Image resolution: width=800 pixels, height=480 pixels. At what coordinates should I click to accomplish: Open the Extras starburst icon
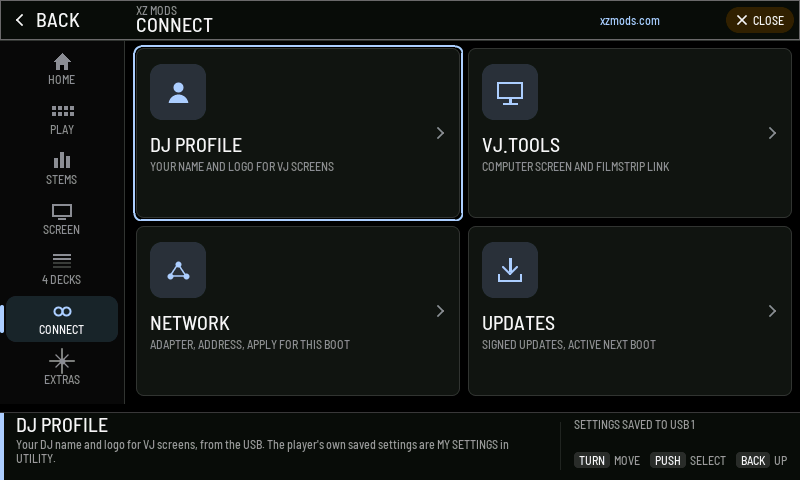(x=62, y=361)
